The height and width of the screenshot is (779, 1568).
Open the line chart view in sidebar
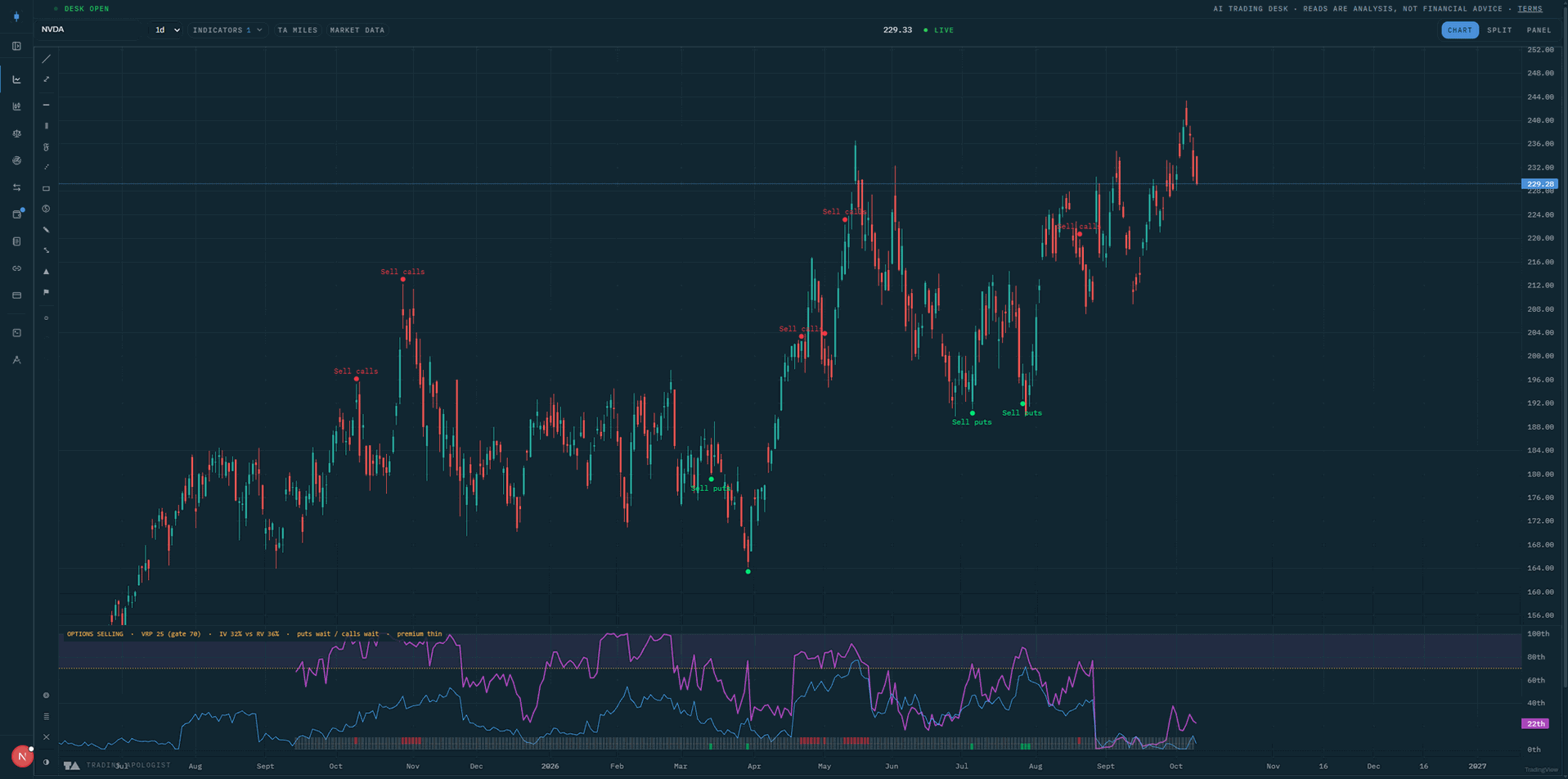pos(16,79)
